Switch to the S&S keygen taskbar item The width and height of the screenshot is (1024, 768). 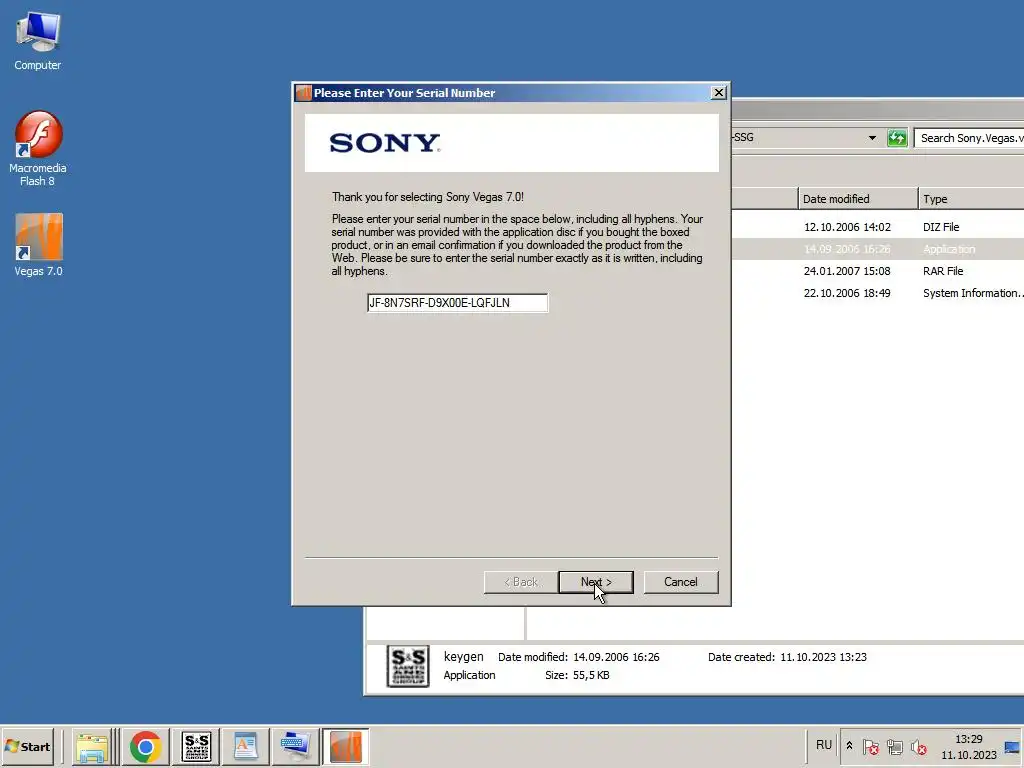pyautogui.click(x=197, y=746)
